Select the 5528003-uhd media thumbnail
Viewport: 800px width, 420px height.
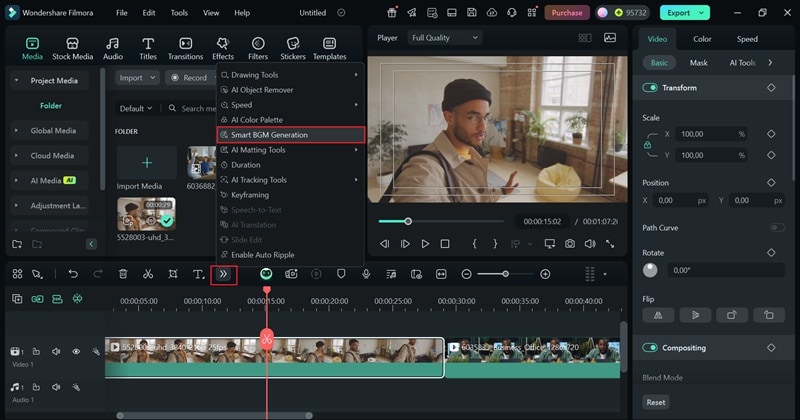[146, 214]
